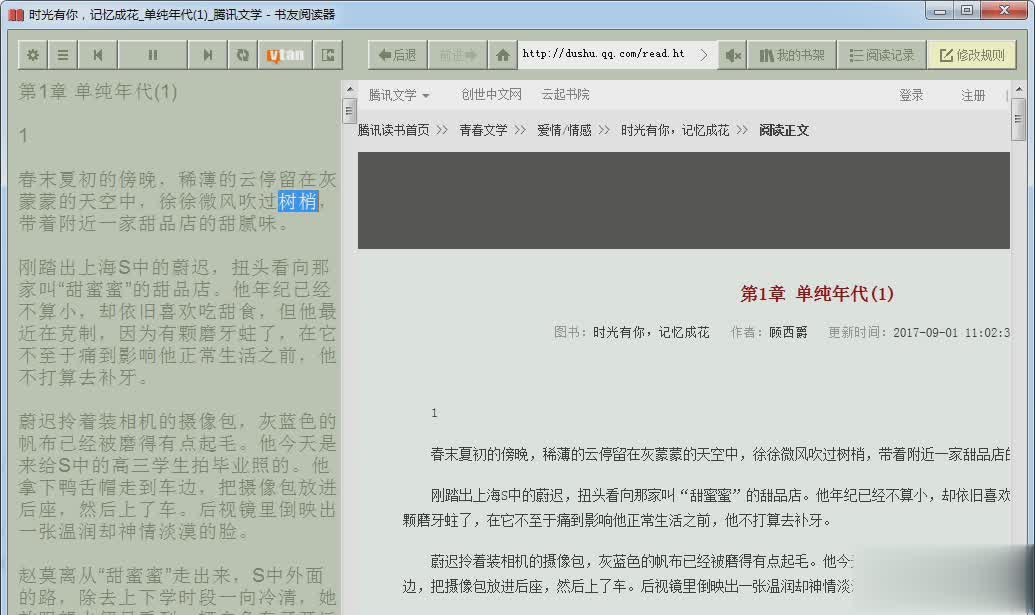The height and width of the screenshot is (615, 1035).
Task: Open 我的书架 bookshelf
Action: [791, 55]
